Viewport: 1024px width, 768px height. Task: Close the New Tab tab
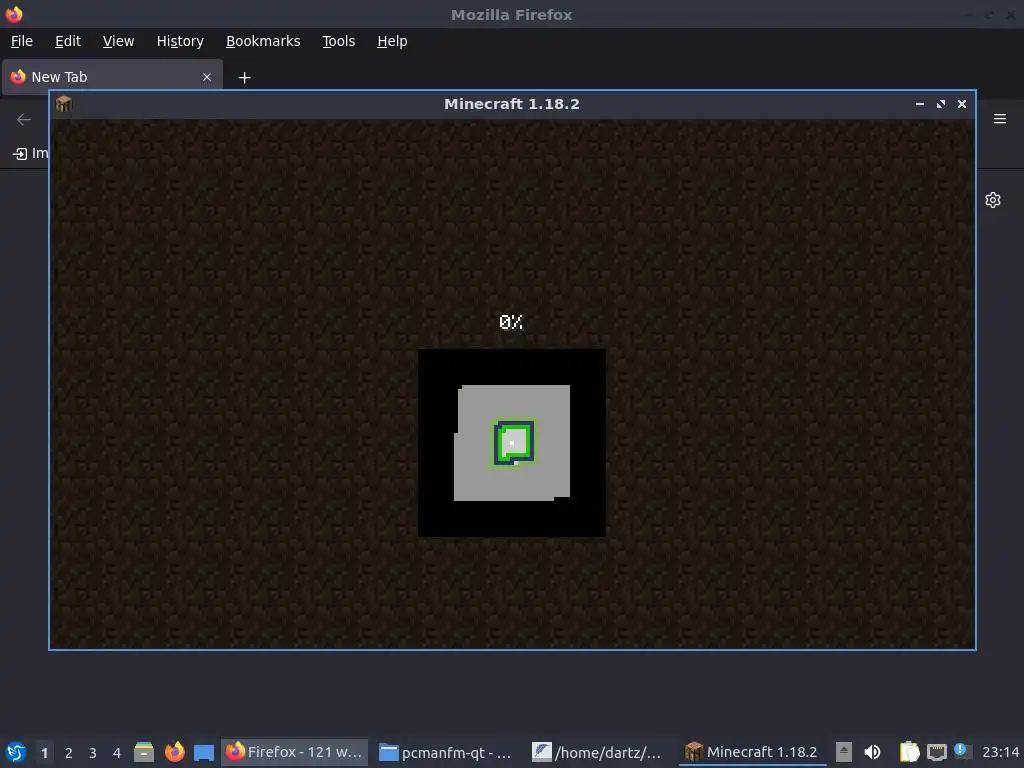pyautogui.click(x=207, y=77)
